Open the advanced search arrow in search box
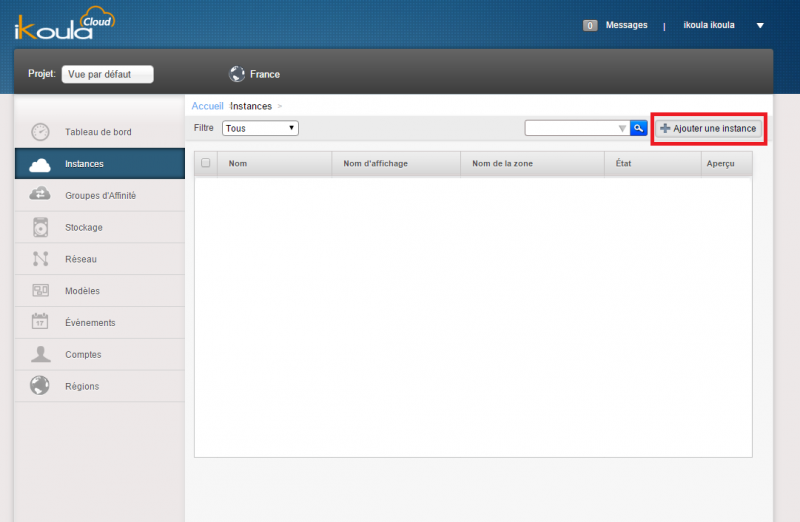Viewport: 800px width, 522px height. [622, 129]
